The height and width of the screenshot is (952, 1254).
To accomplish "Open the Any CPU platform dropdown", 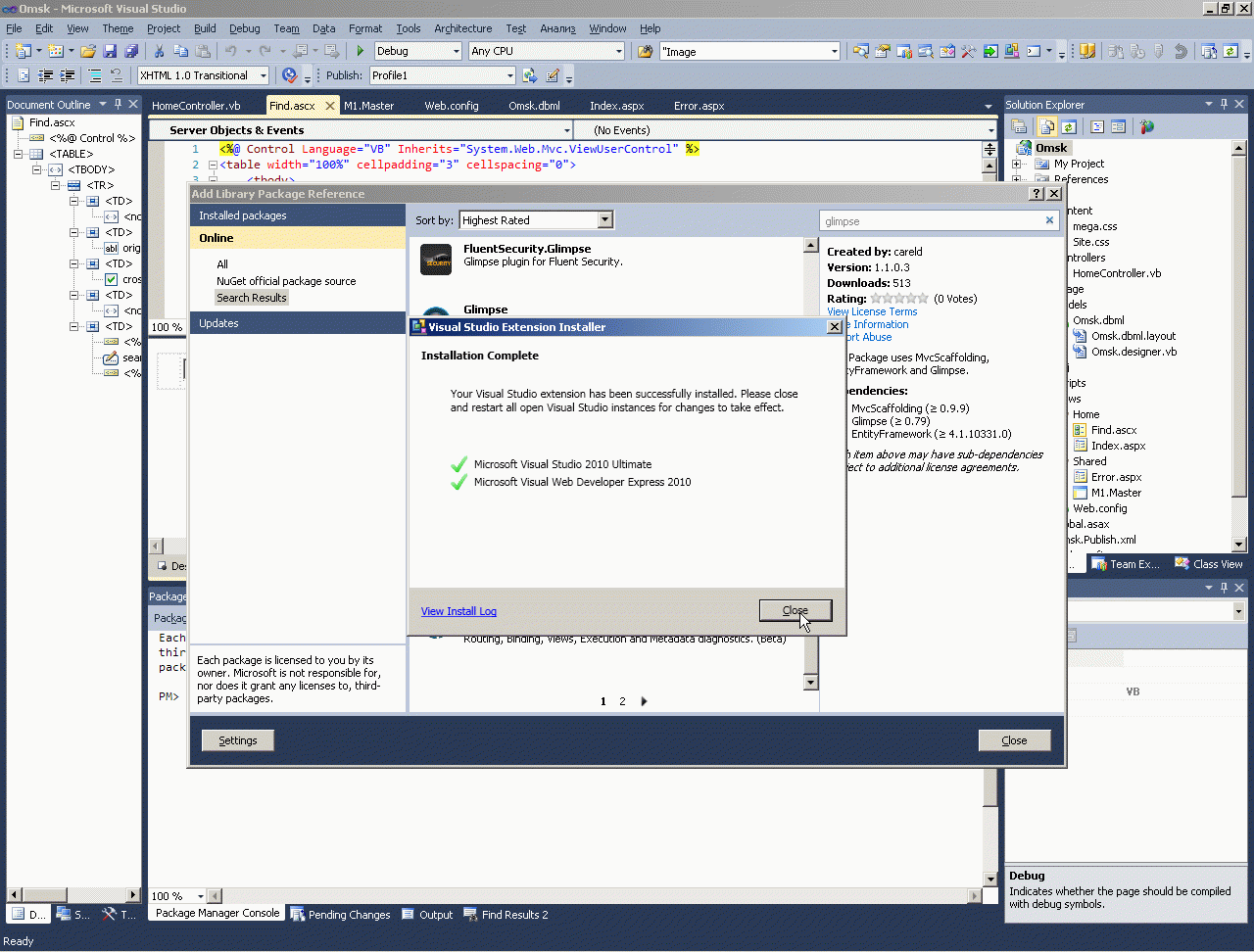I will click(x=619, y=51).
